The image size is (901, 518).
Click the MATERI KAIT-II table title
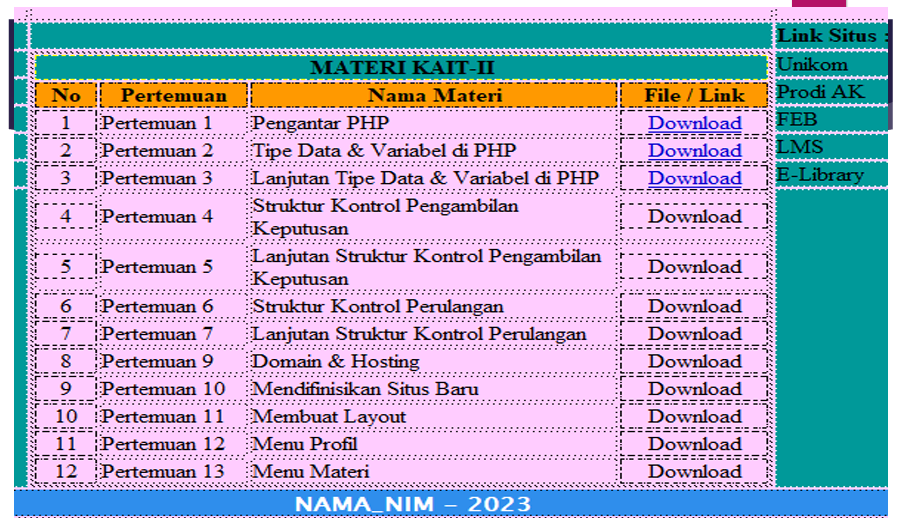click(x=401, y=68)
